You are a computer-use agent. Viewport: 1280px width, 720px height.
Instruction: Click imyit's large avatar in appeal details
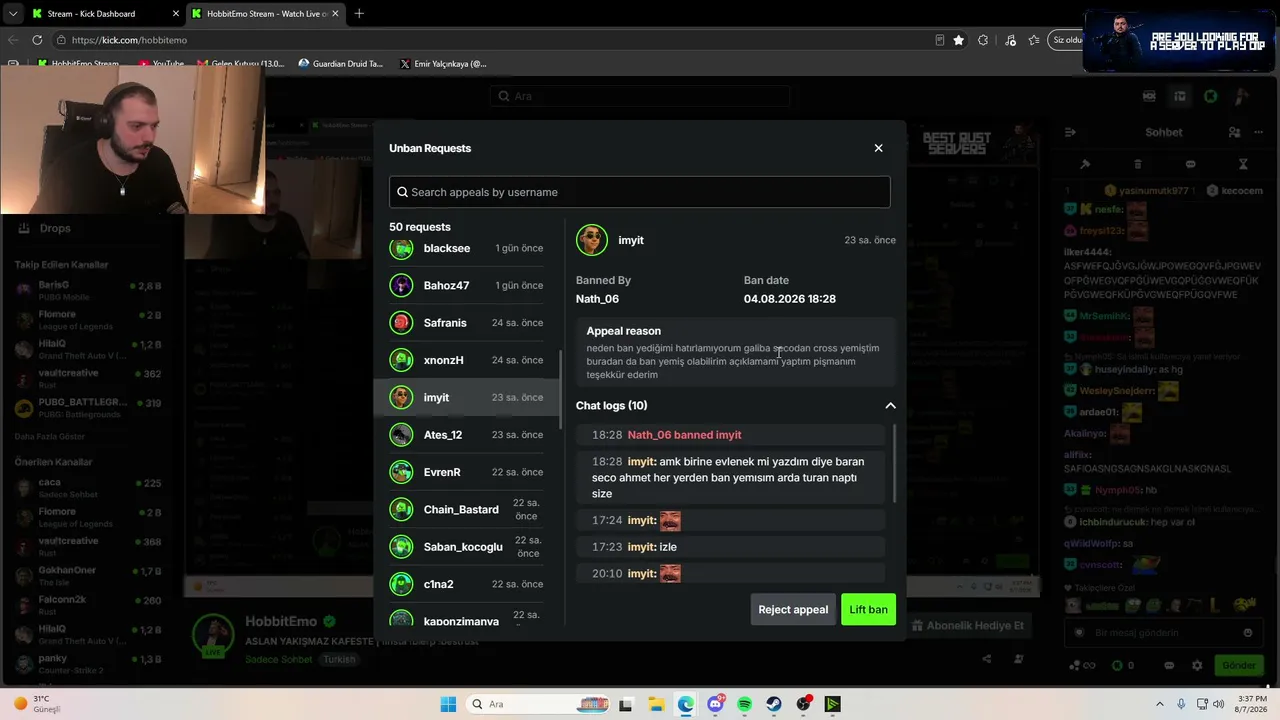[x=592, y=240]
